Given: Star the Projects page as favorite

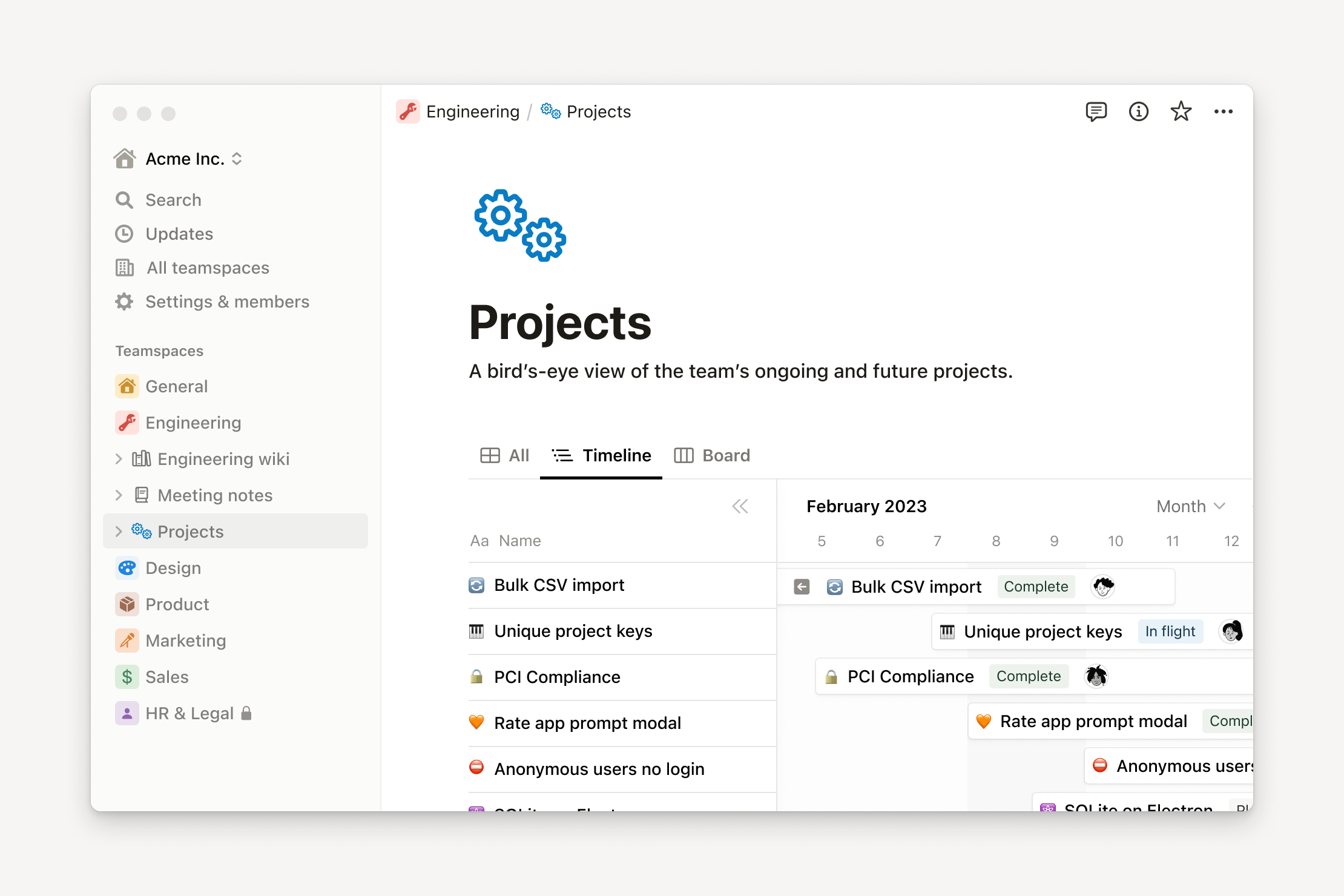Looking at the screenshot, I should (1181, 111).
